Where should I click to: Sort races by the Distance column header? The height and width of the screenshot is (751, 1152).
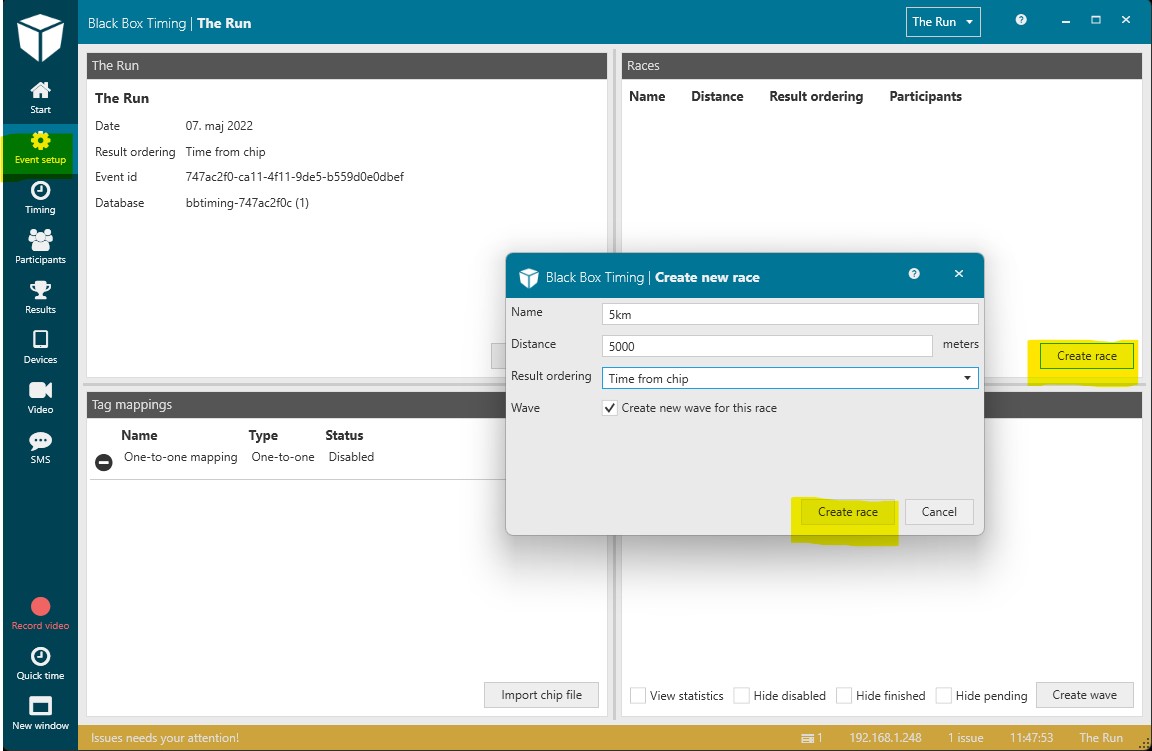tap(717, 96)
